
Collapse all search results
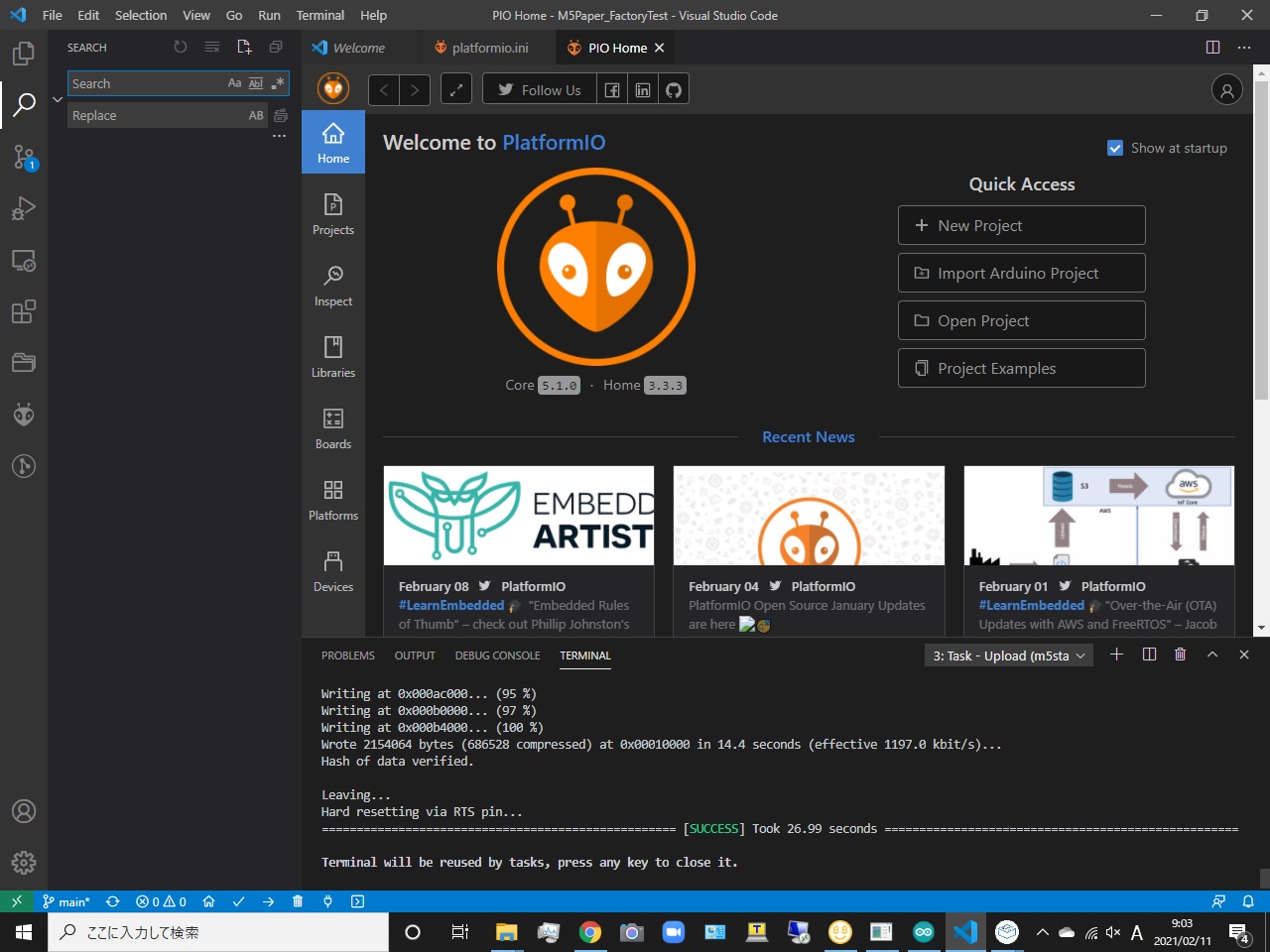(x=276, y=48)
